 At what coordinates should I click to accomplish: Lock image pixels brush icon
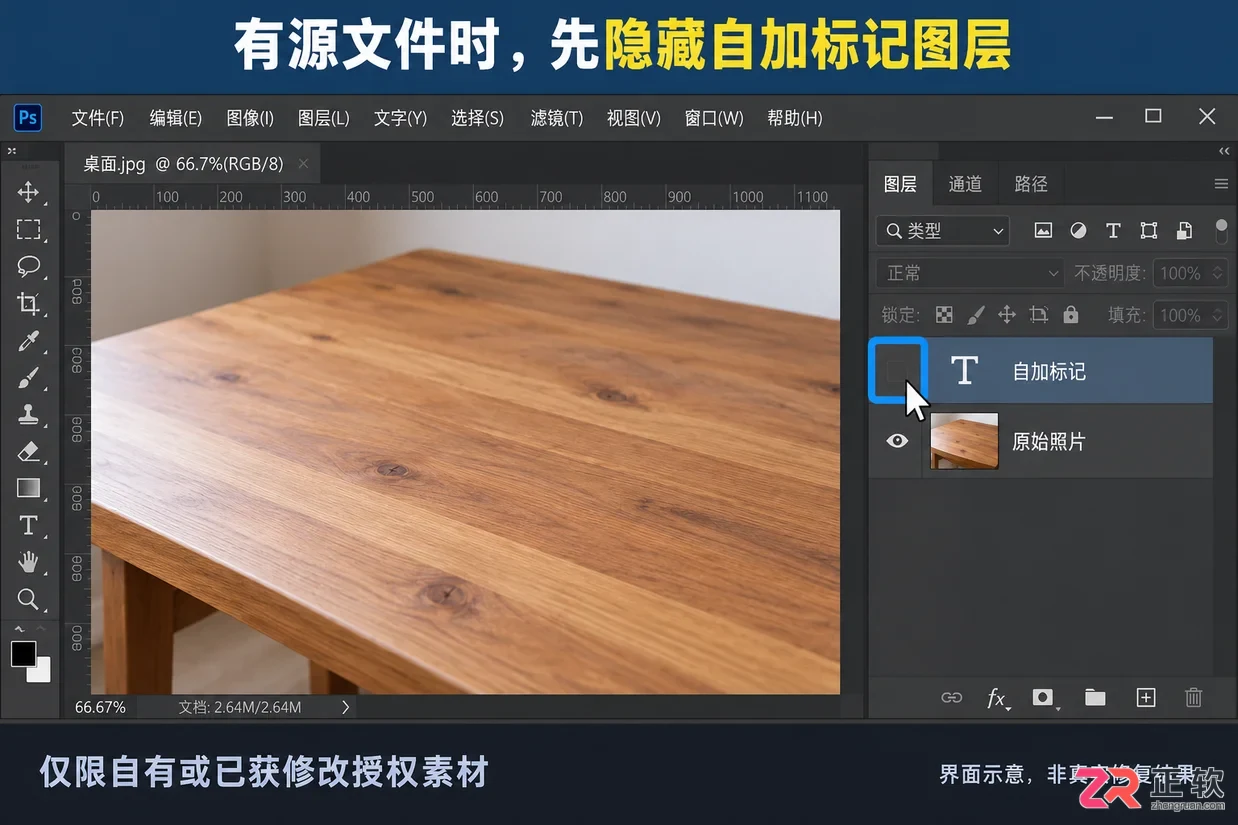pyautogui.click(x=976, y=315)
